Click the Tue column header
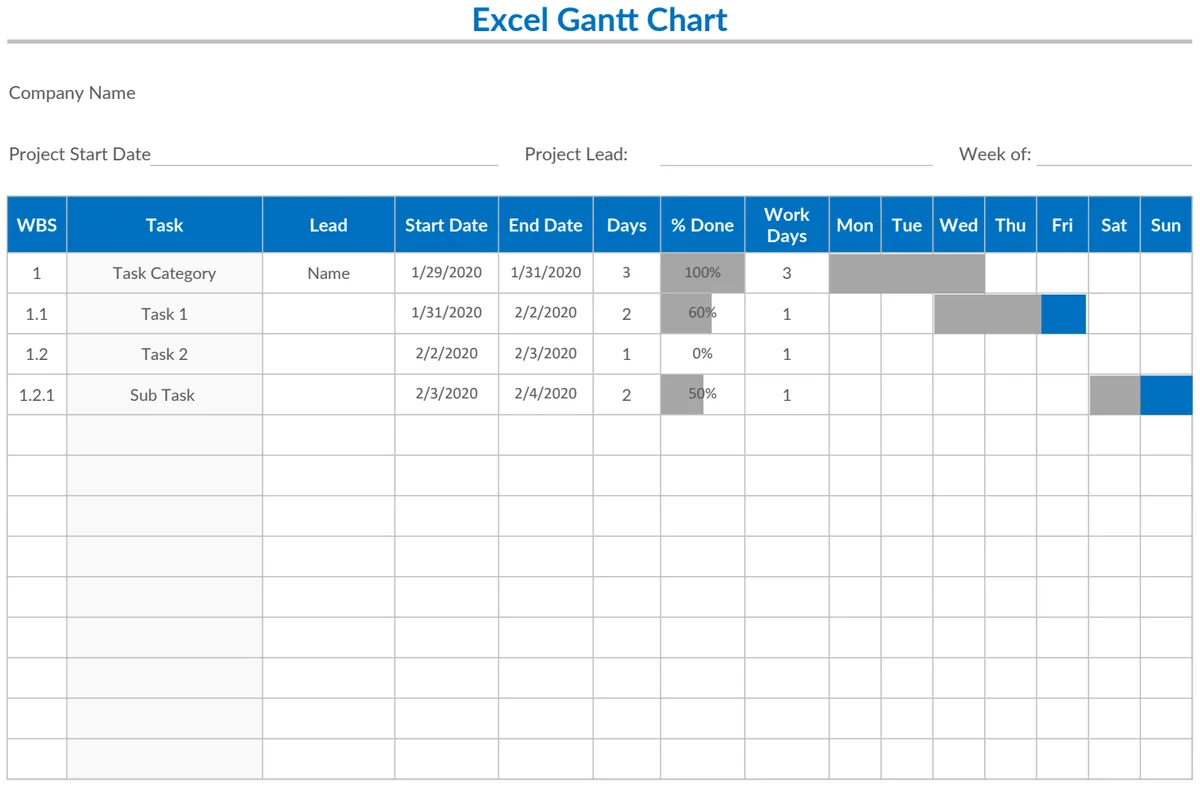The height and width of the screenshot is (787, 1200). [907, 225]
